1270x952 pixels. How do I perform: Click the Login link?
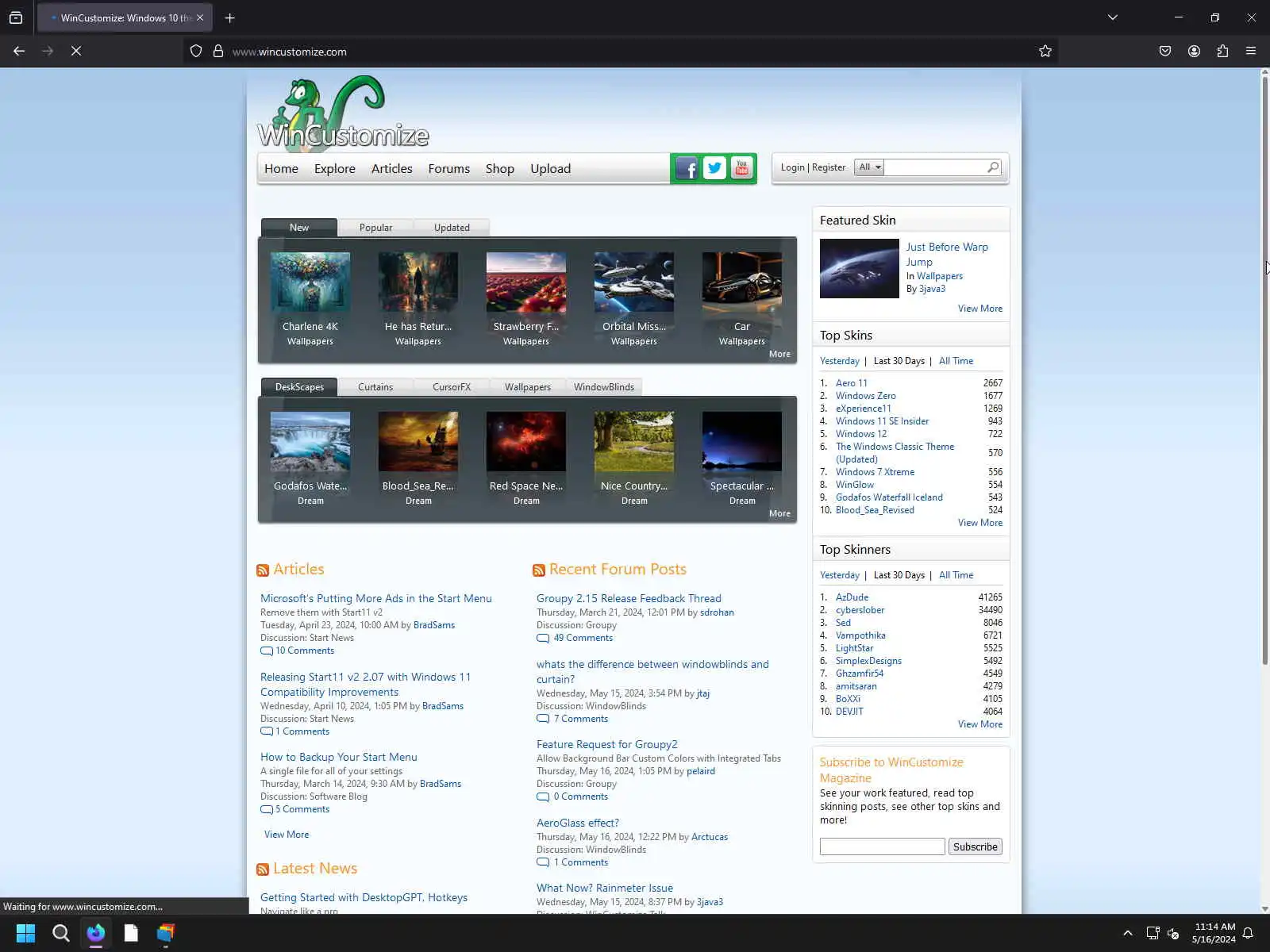[x=793, y=167]
